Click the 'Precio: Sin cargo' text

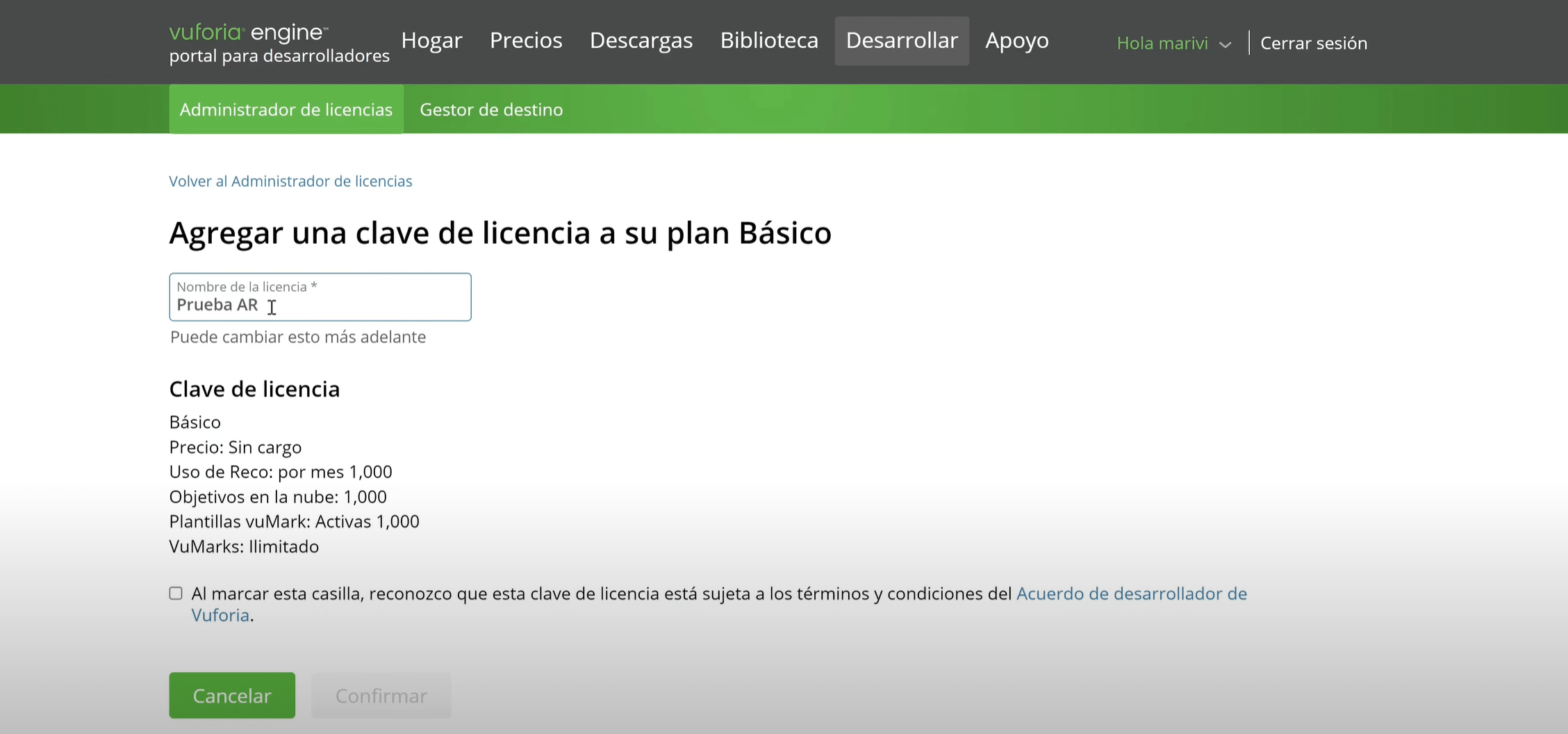pyautogui.click(x=236, y=447)
